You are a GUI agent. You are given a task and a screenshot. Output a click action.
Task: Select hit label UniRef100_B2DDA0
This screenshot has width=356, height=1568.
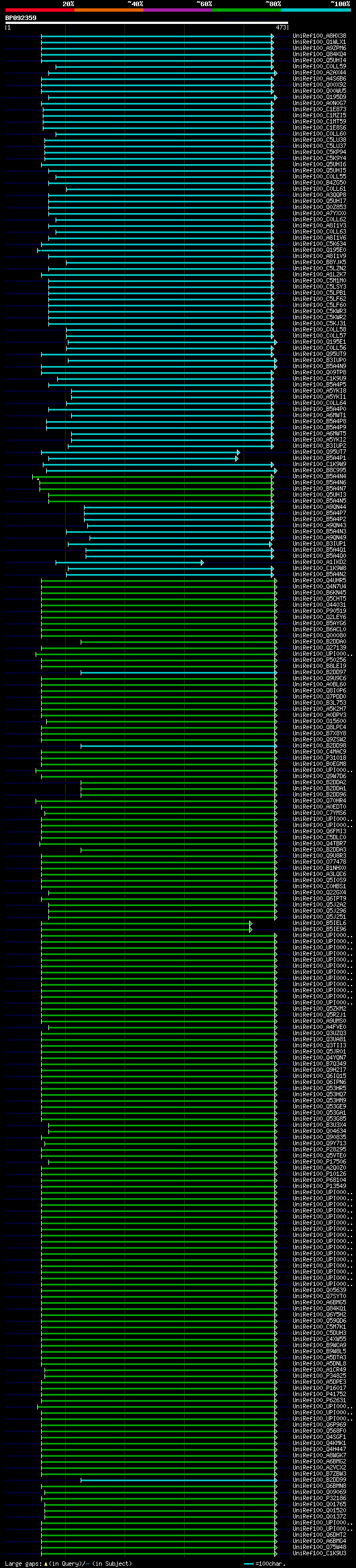point(319,642)
